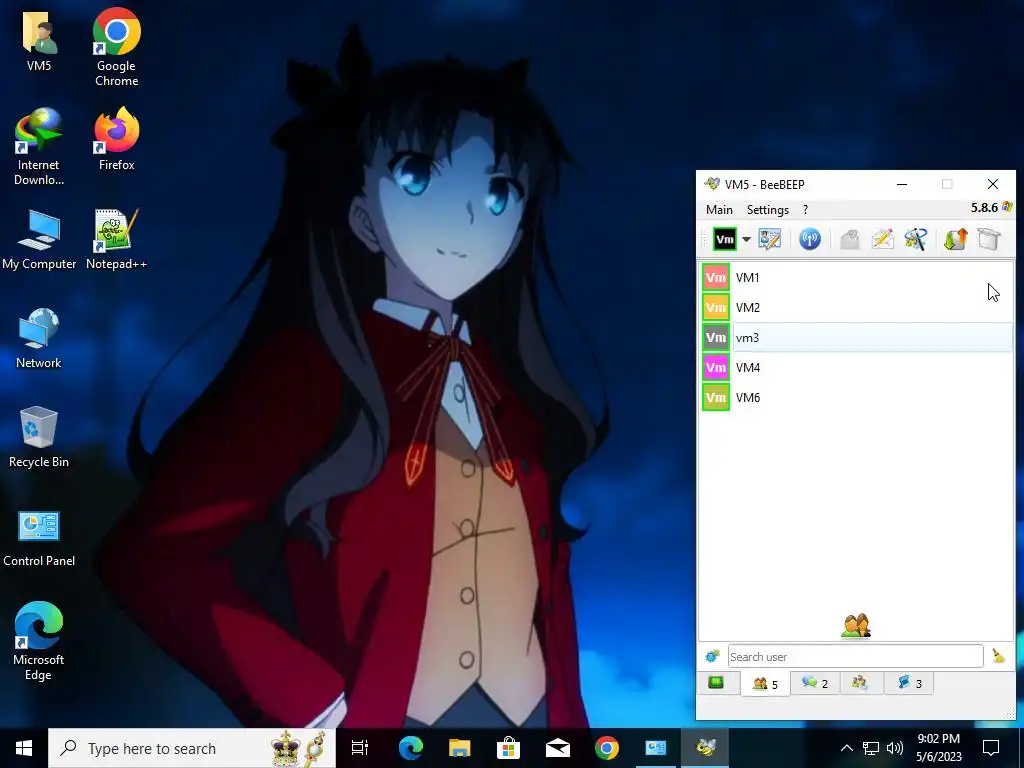Open Task View on the taskbar
The image size is (1024, 768).
[360, 748]
